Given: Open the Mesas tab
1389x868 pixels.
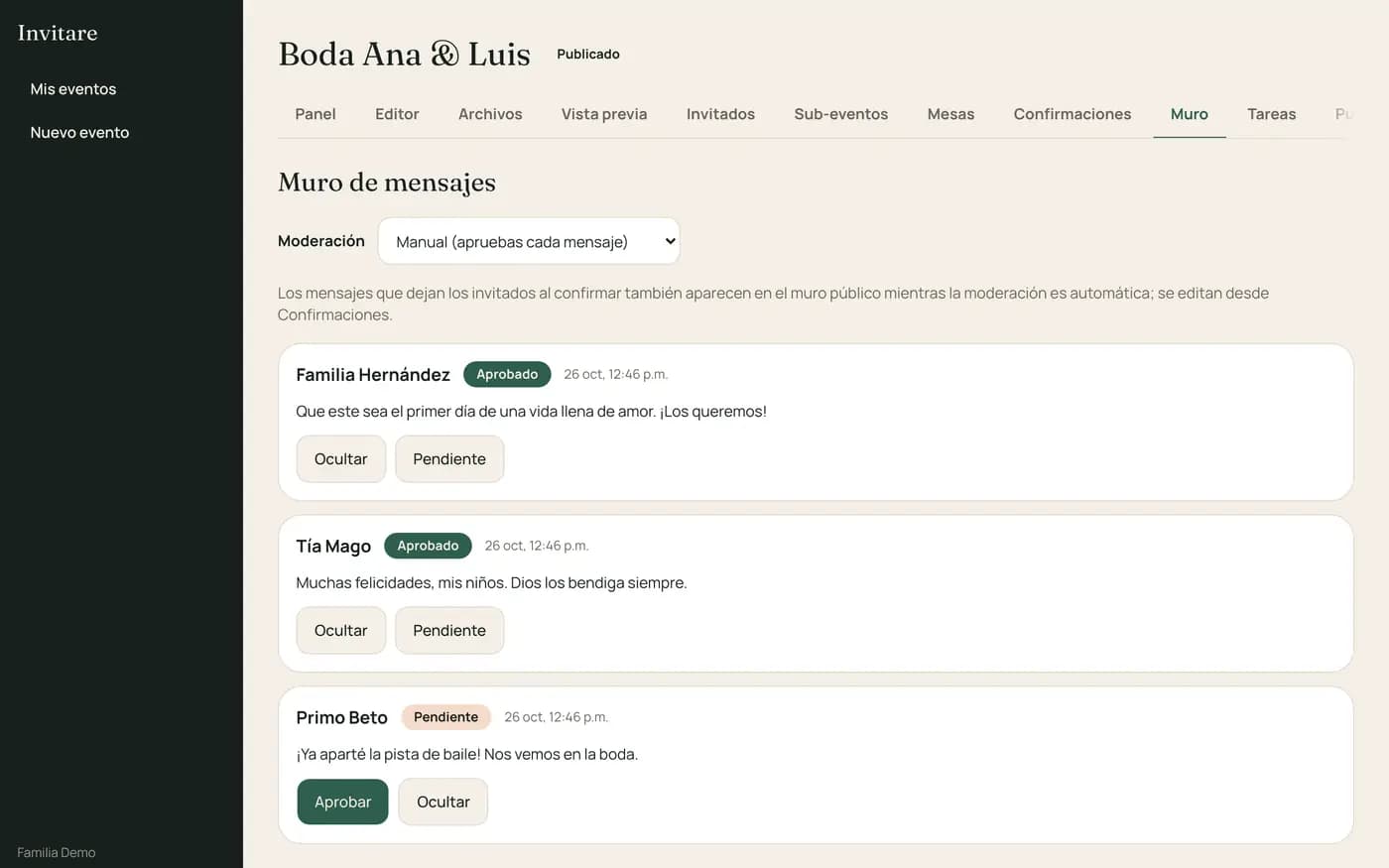Looking at the screenshot, I should [x=950, y=114].
